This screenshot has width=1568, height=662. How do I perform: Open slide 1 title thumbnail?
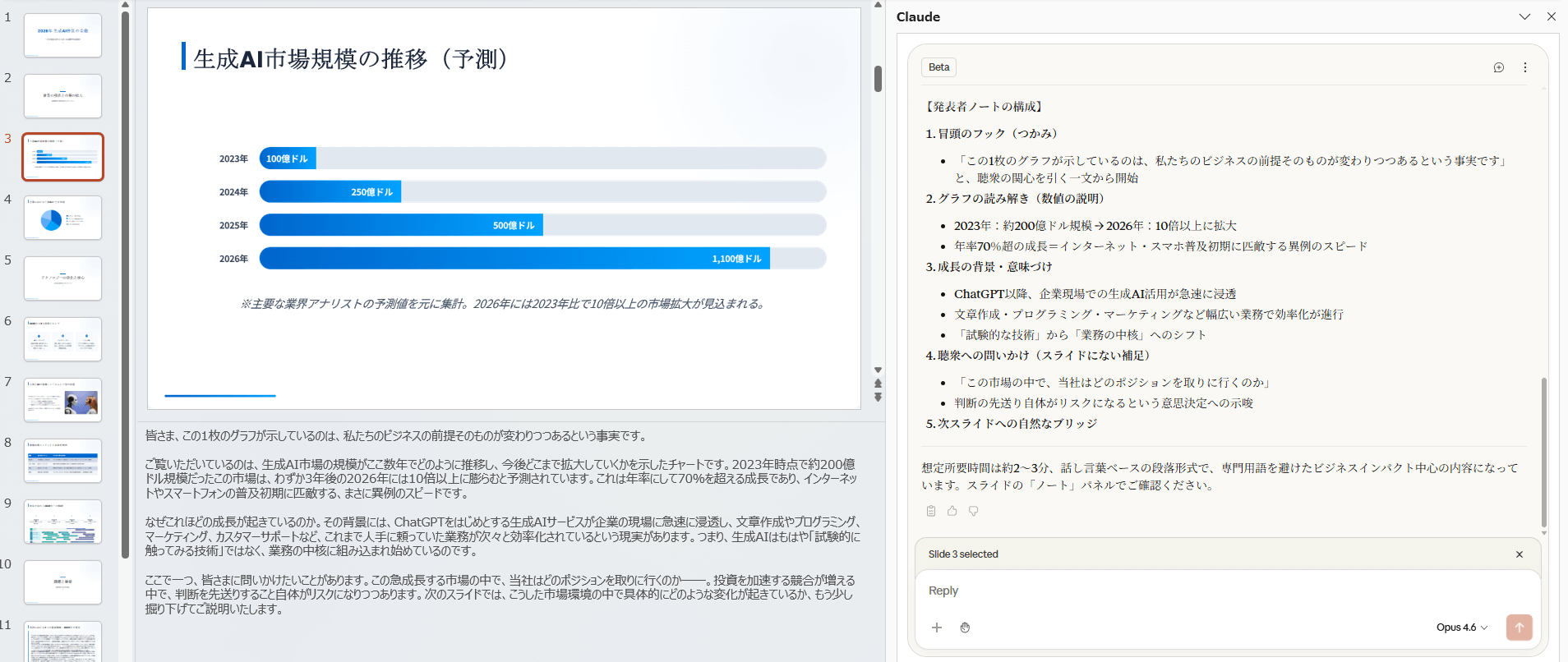click(62, 35)
